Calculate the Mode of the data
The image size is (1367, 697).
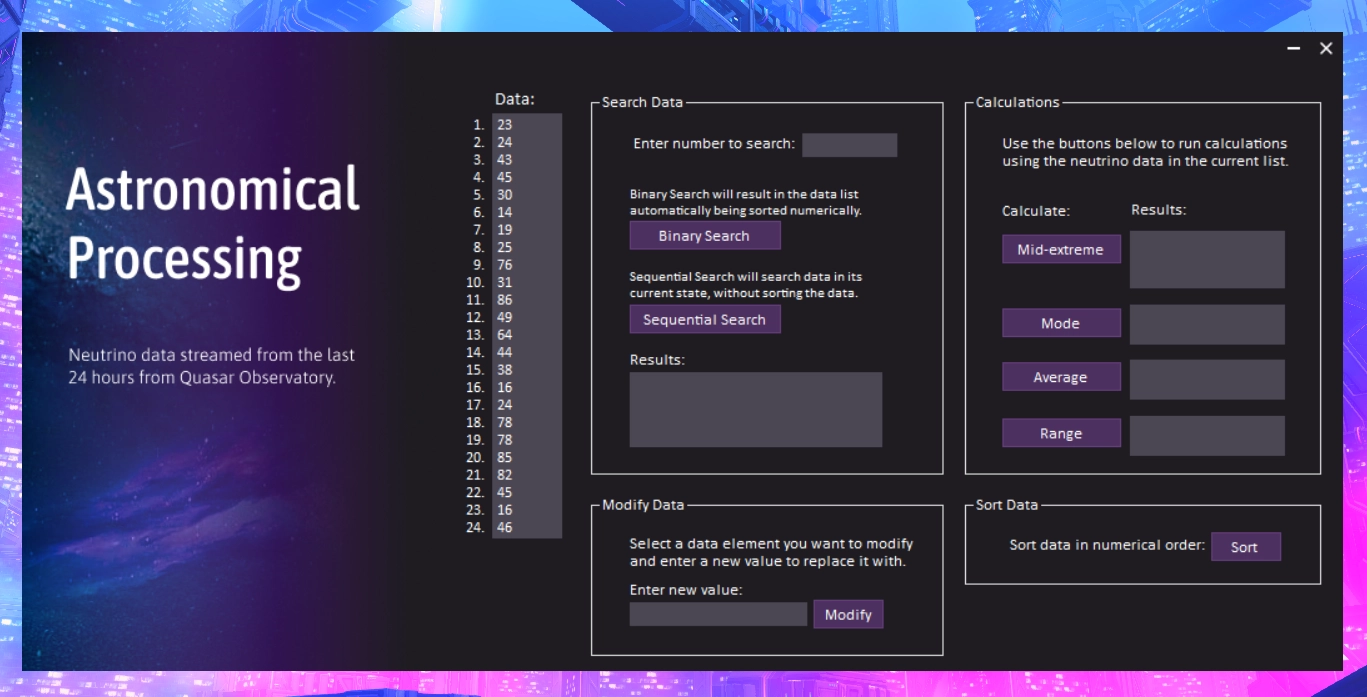1061,324
